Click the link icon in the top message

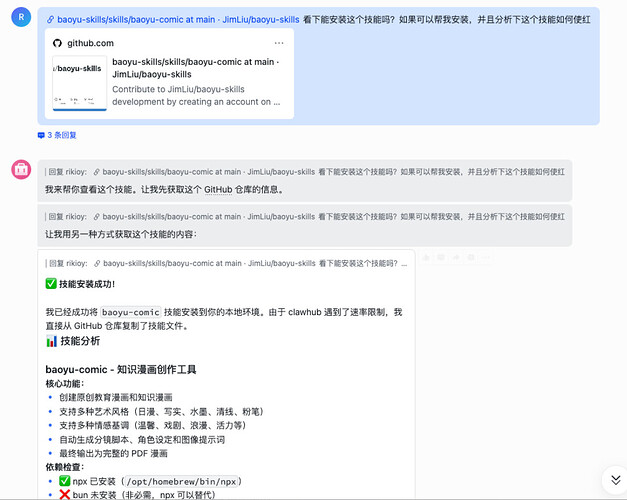tap(50, 20)
